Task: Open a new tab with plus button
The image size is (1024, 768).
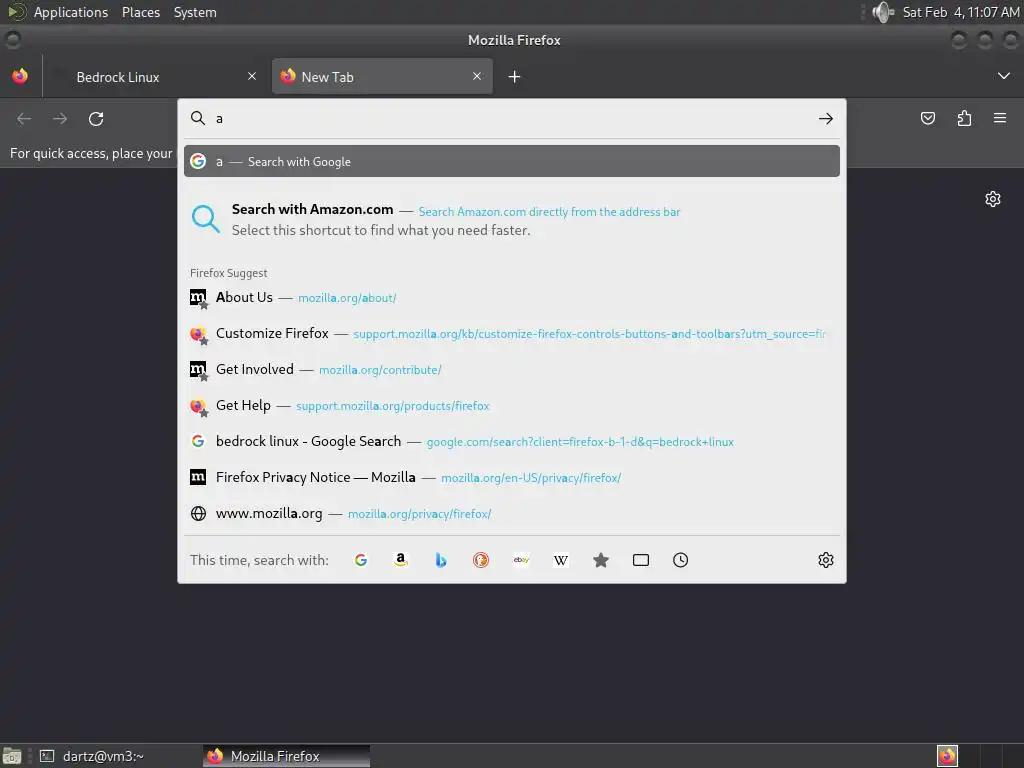Action: [x=514, y=77]
